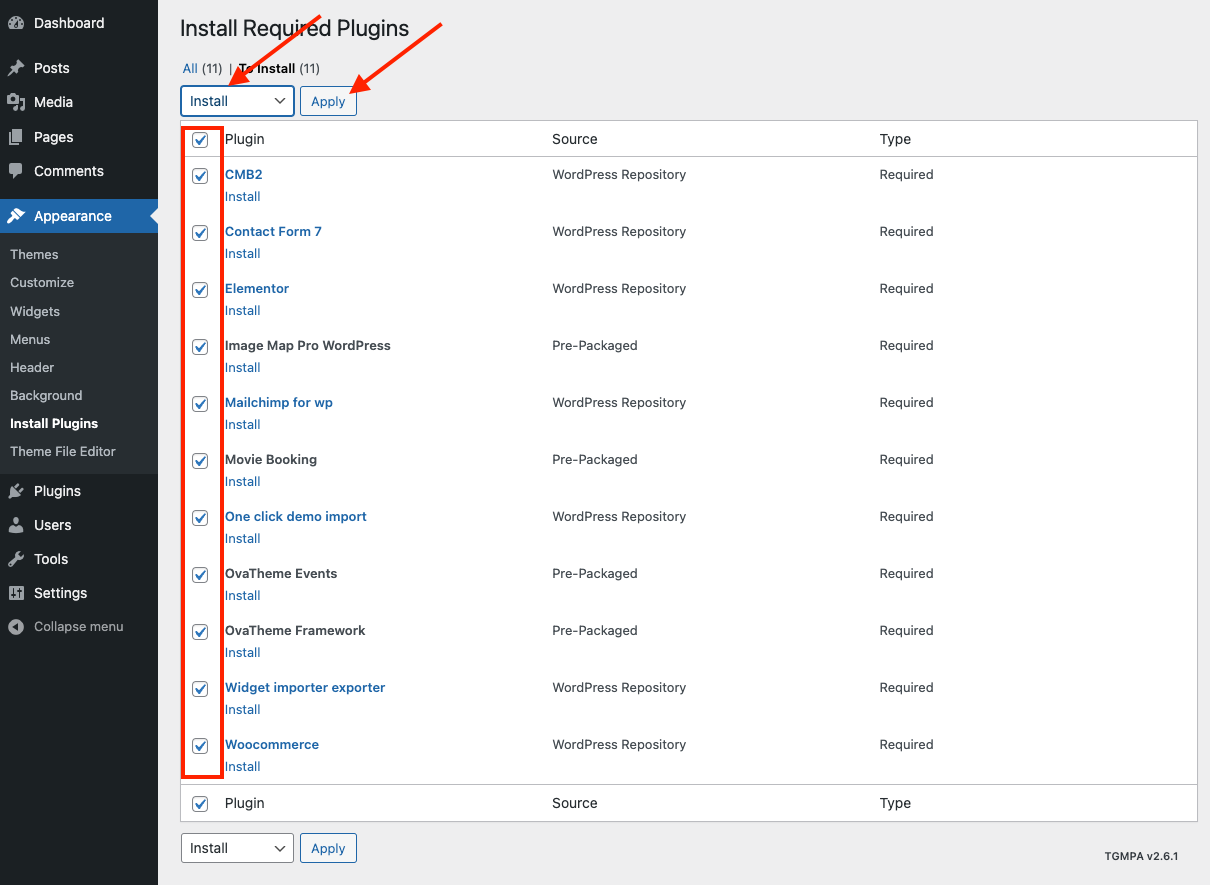
Task: Click the Comments speech bubble icon
Action: coord(16,171)
